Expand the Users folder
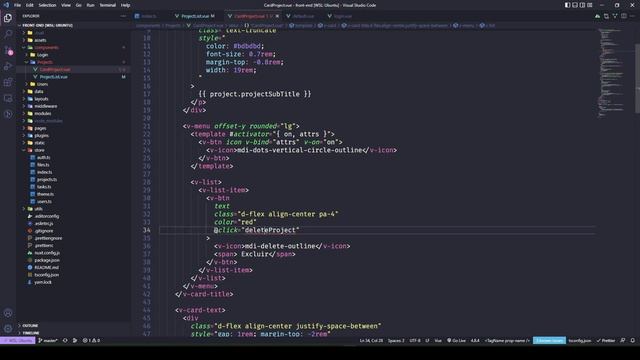Image resolution: width=640 pixels, height=360 pixels. coord(42,84)
